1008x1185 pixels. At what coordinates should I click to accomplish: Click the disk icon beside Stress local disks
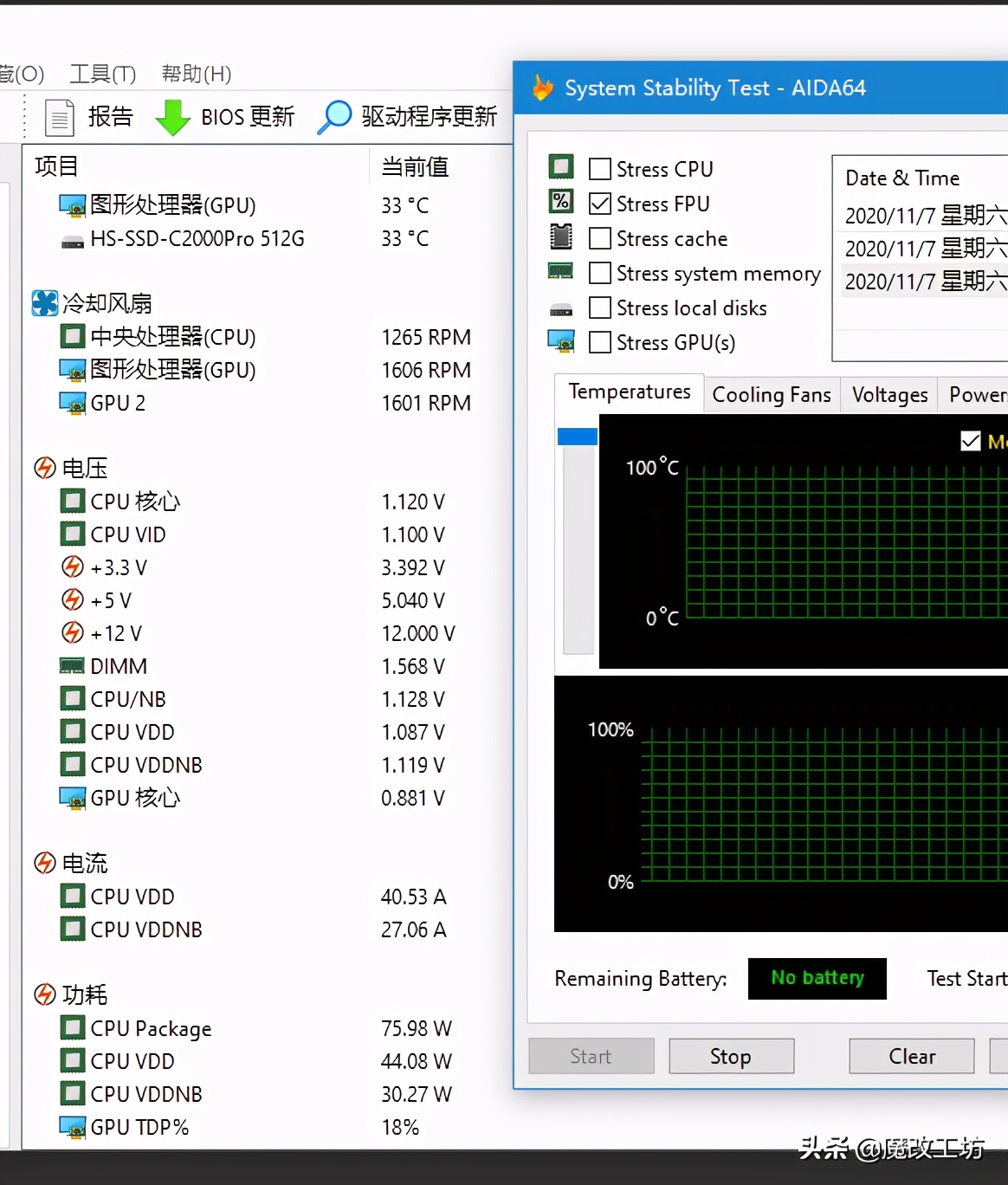pyautogui.click(x=561, y=307)
